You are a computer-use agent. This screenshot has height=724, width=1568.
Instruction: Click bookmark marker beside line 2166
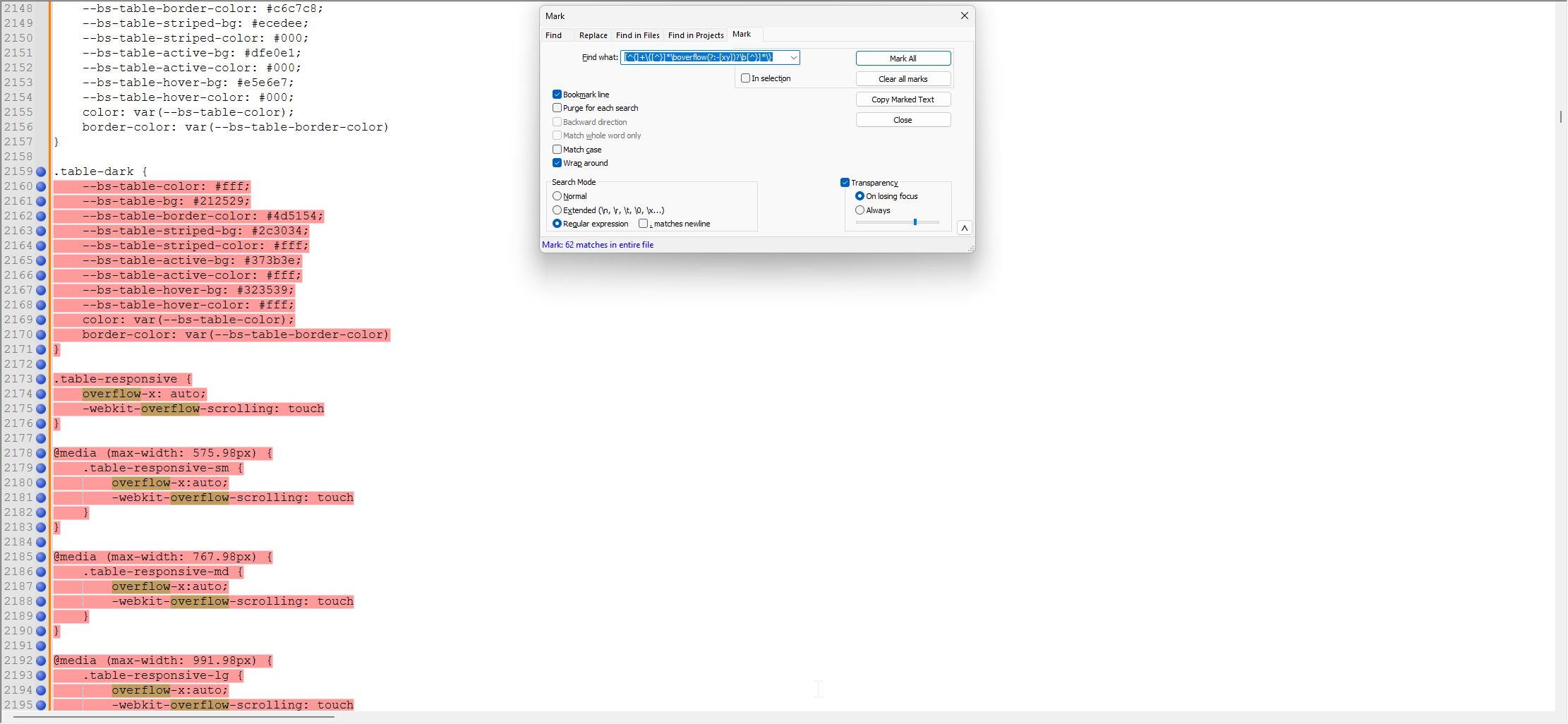[x=41, y=275]
